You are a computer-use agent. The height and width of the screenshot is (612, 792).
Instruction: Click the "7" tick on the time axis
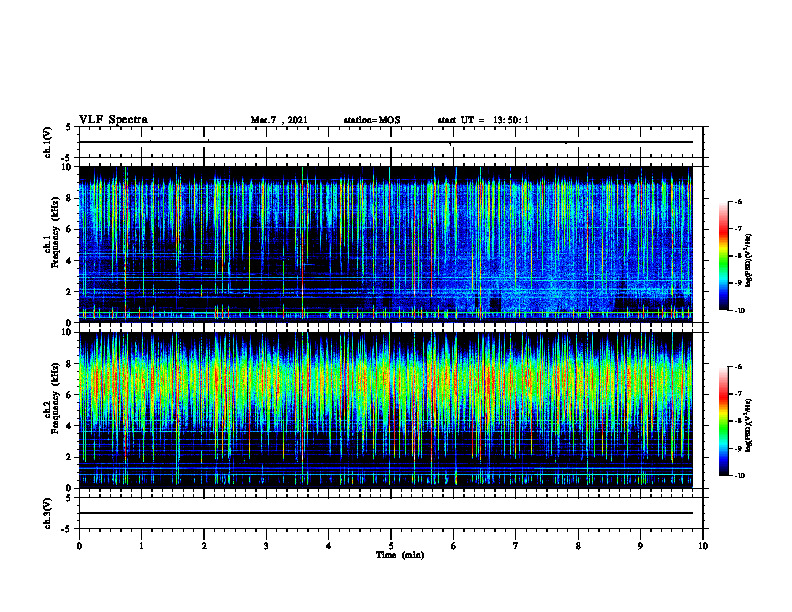coord(516,546)
